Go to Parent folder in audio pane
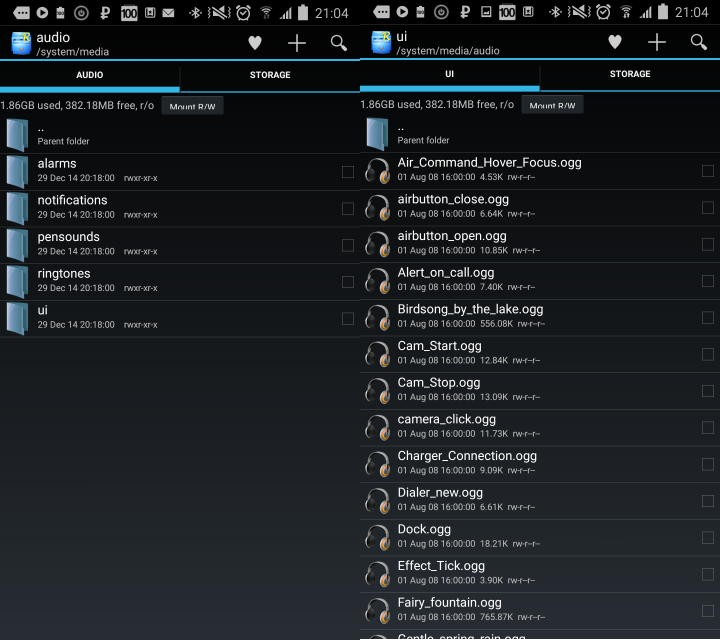Screen dimensions: 720x640 (180, 135)
